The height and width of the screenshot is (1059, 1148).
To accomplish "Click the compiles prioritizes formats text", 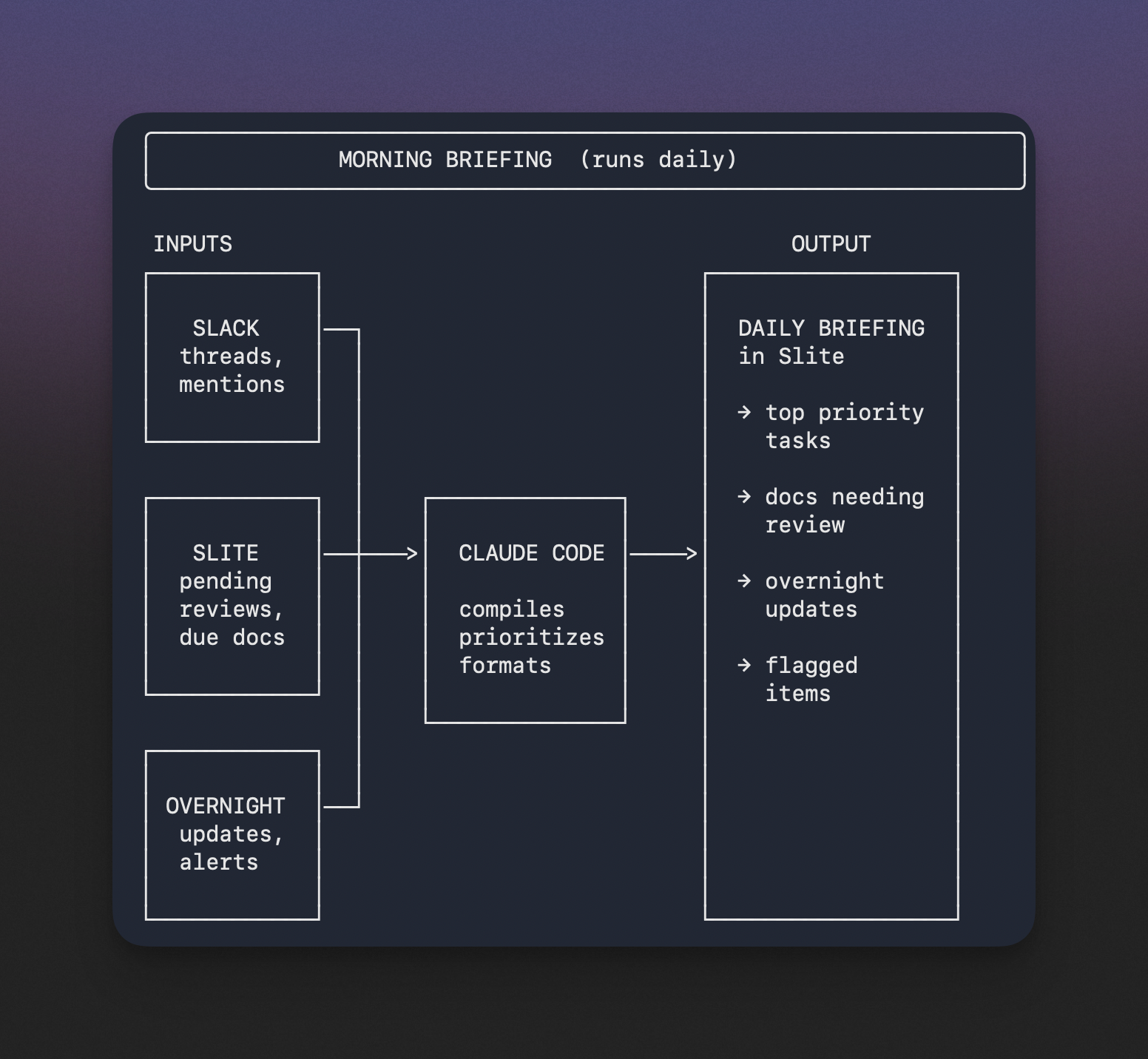I will point(531,637).
